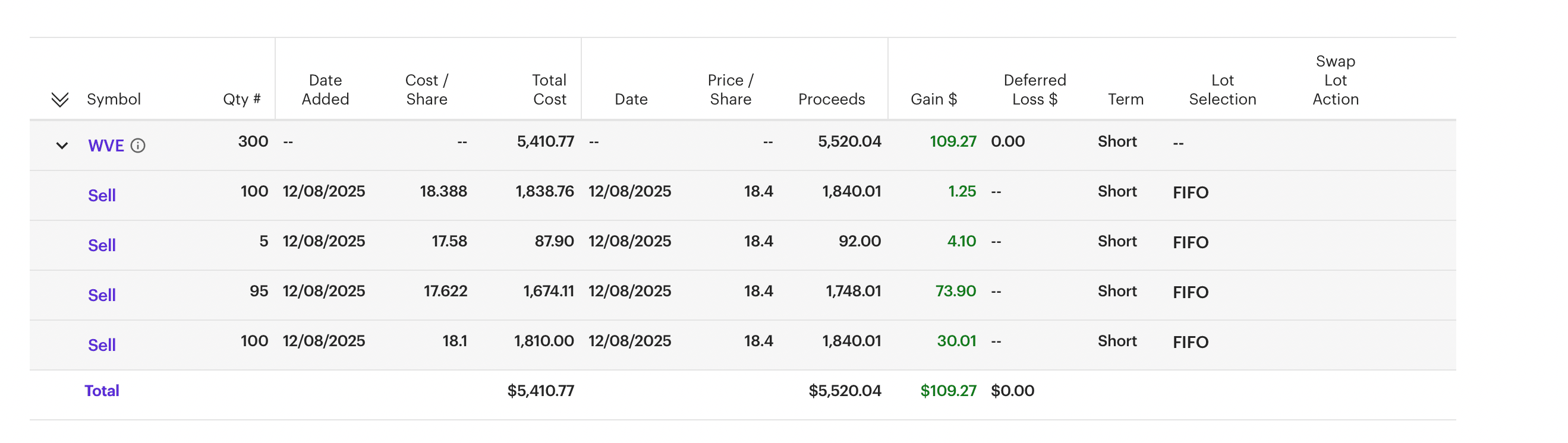1568x443 pixels.
Task: Click the Sell link for the 95-share lot
Action: pos(102,295)
